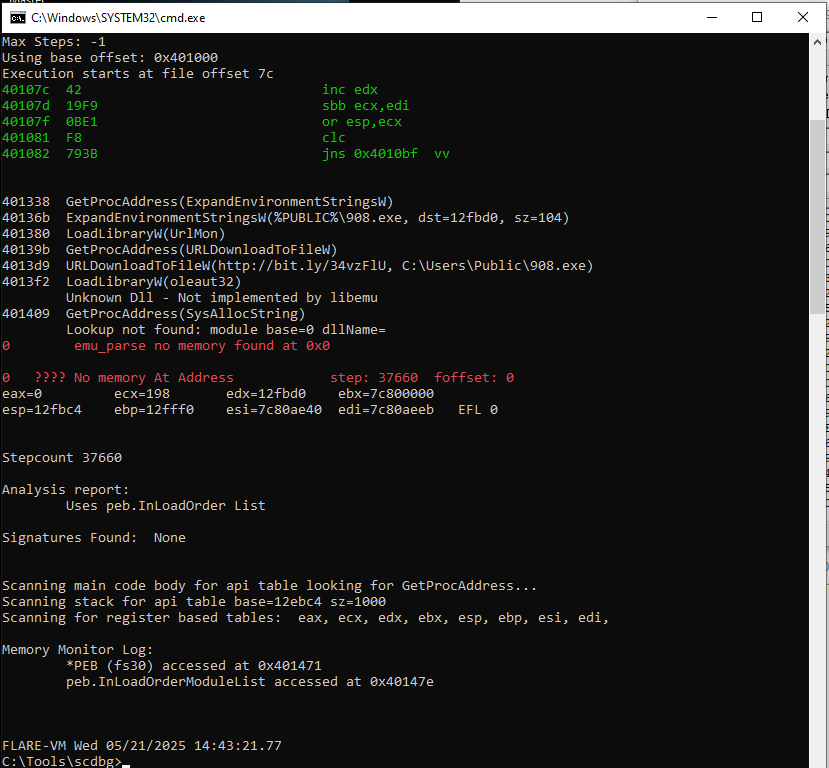This screenshot has width=829, height=768.
Task: Maximize the cmd.exe window
Action: click(757, 17)
